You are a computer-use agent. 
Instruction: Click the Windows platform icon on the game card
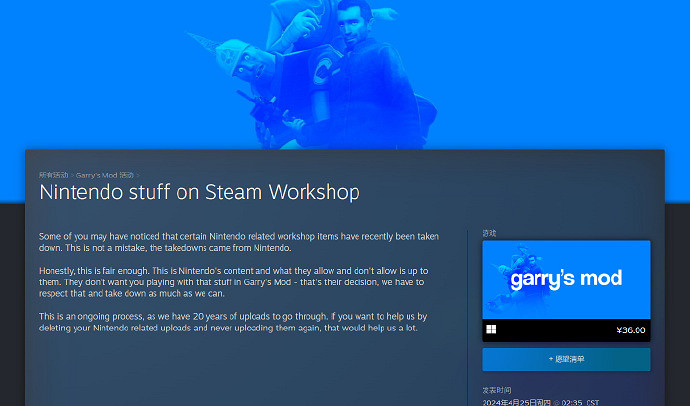pos(491,329)
